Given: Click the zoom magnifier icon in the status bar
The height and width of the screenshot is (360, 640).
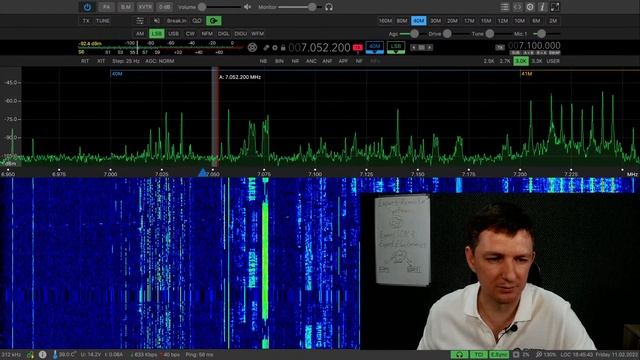Looking at the screenshot, I should (539, 355).
